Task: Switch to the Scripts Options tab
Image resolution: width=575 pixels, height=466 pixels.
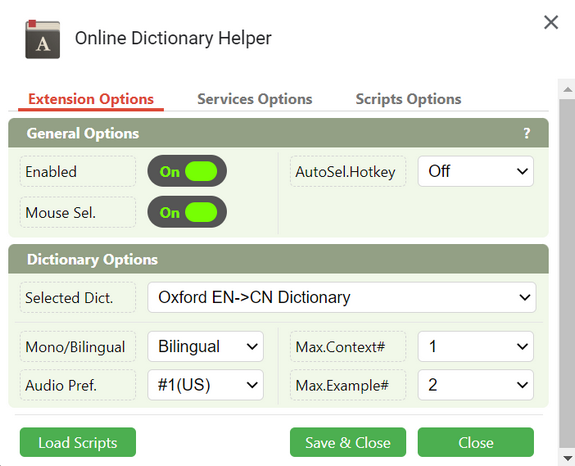Action: (x=408, y=99)
